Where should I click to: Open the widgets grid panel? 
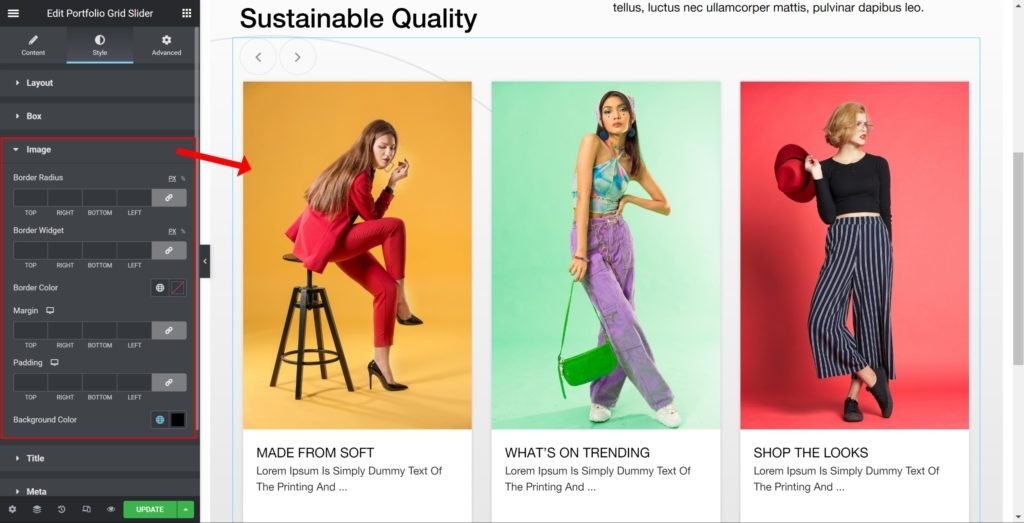pos(186,13)
